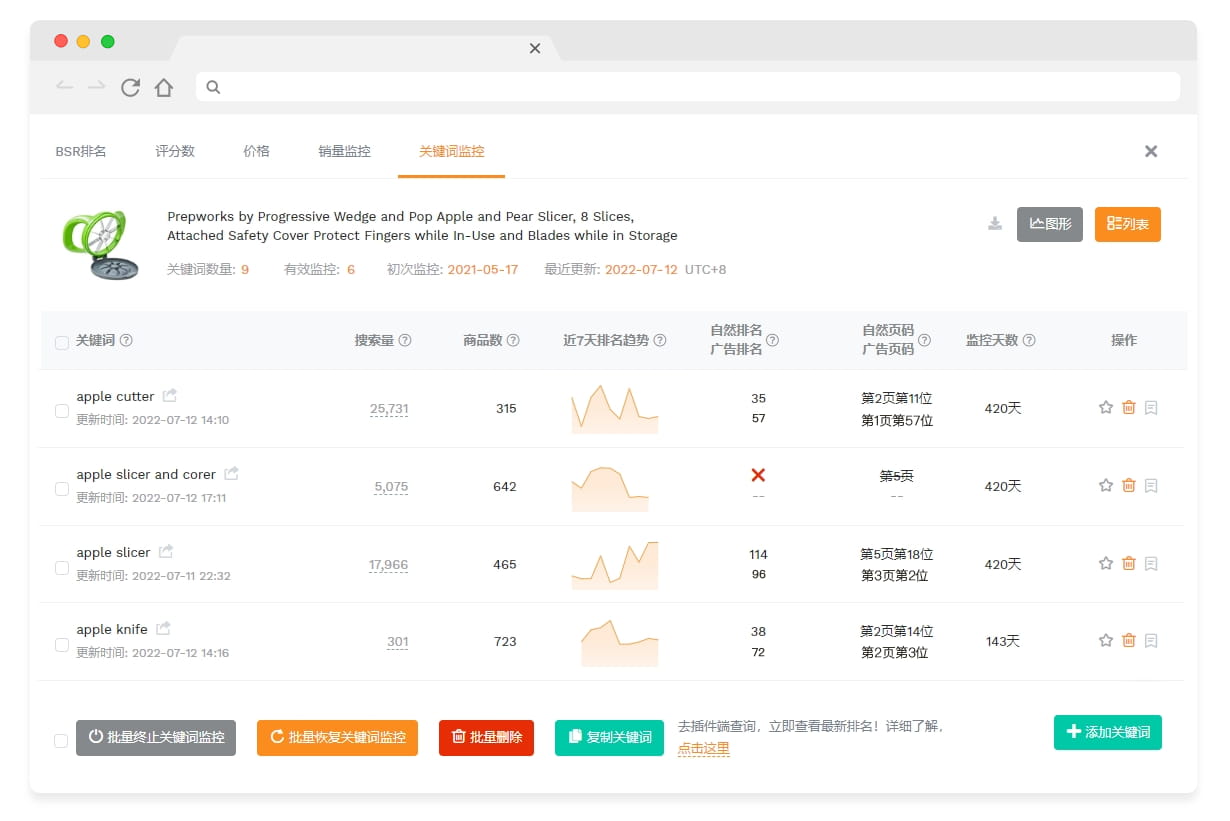Delete apple slicer using the trash icon
The height and width of the screenshot is (821, 1230).
point(1128,563)
